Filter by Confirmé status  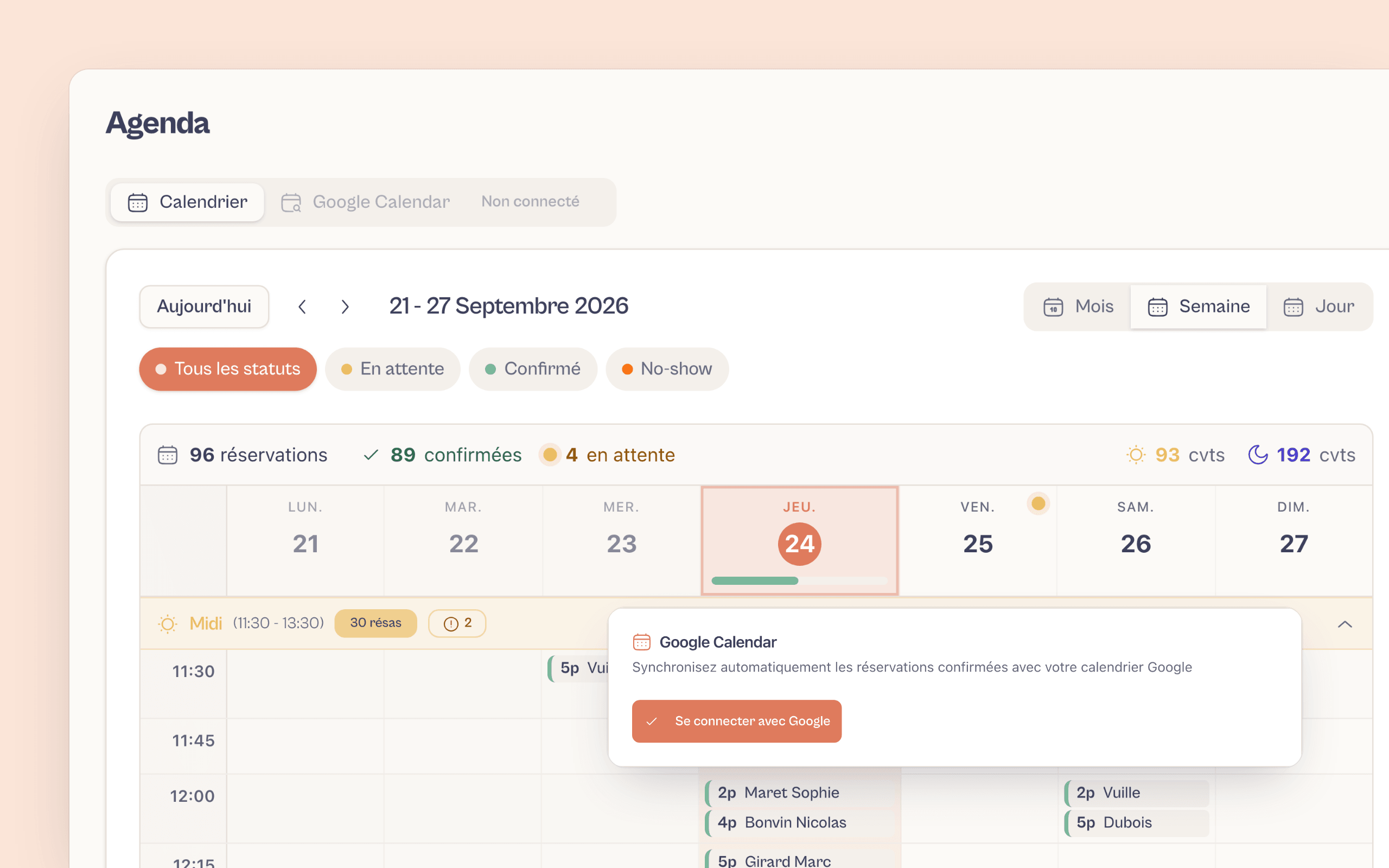(x=533, y=368)
